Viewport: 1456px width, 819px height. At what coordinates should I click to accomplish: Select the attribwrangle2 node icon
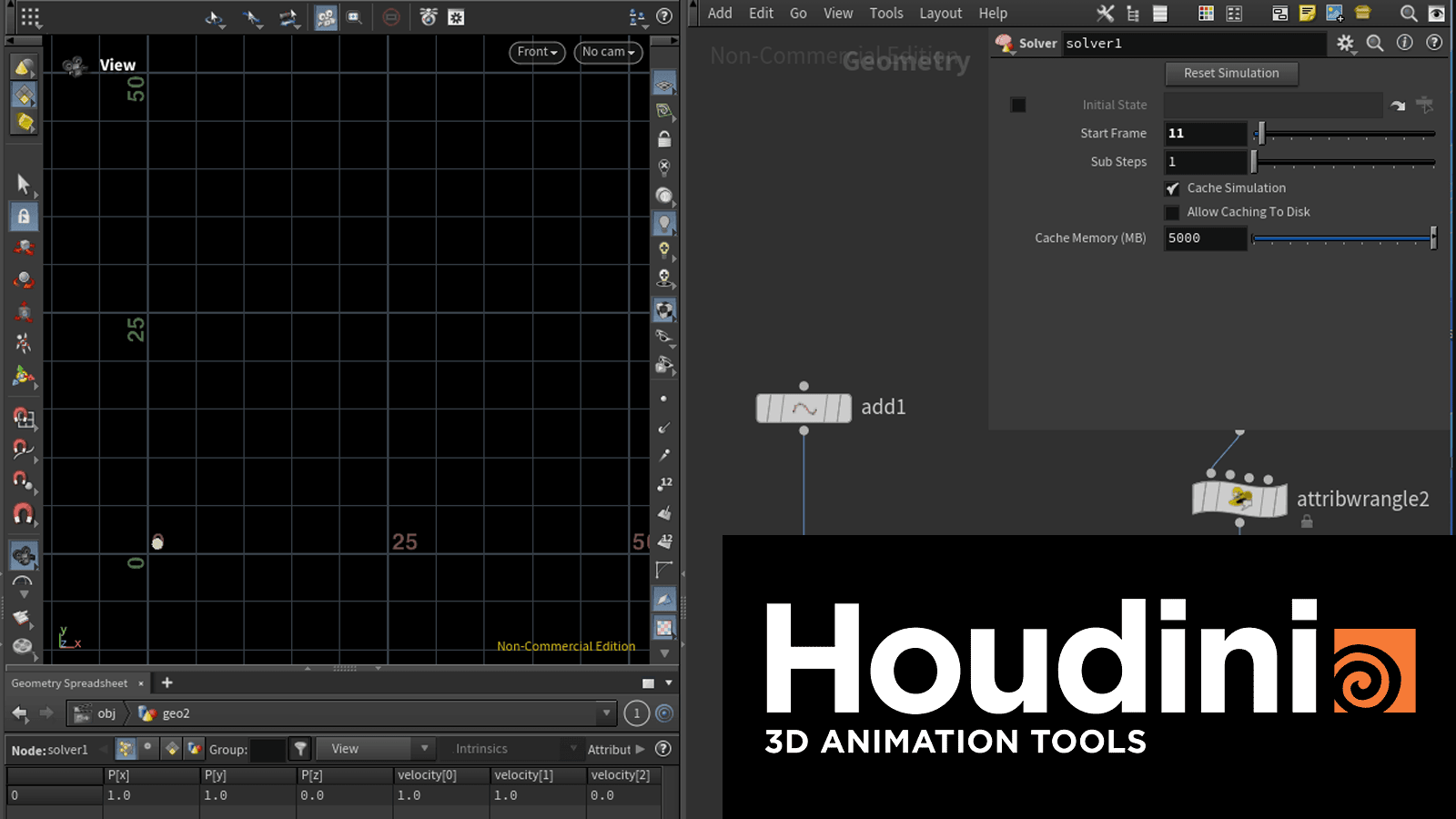pyautogui.click(x=1239, y=499)
